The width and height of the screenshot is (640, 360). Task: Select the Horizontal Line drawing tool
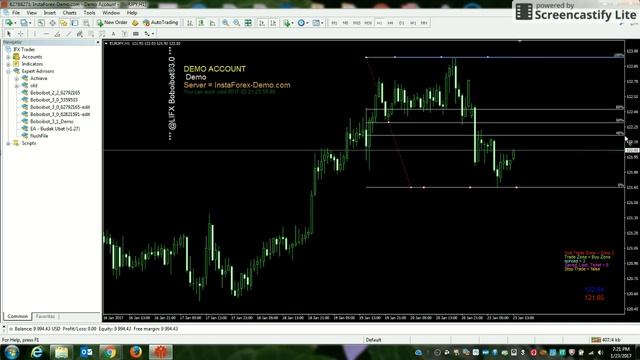46,34
